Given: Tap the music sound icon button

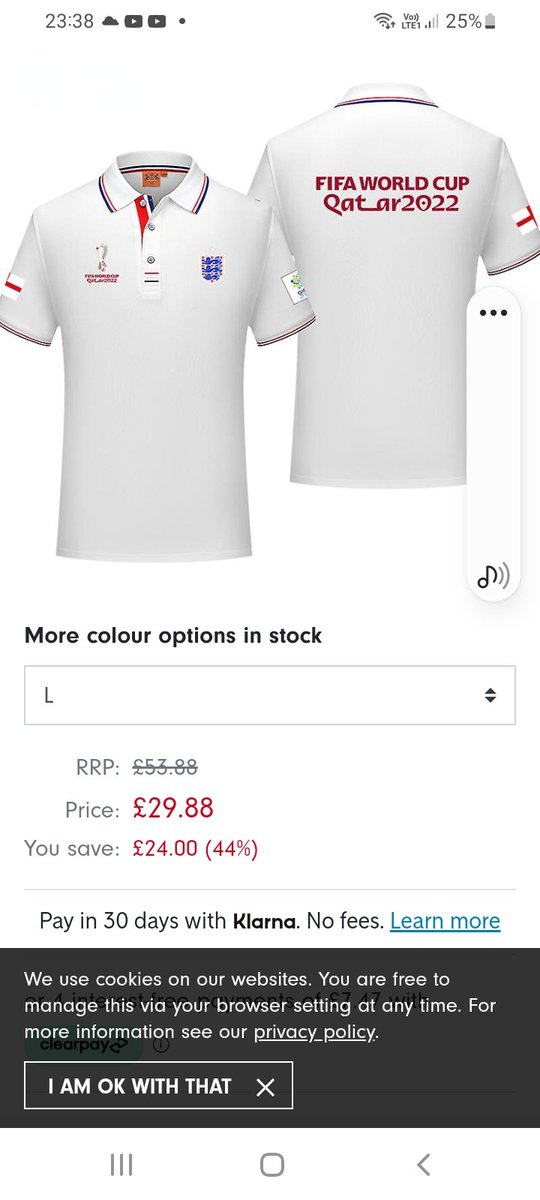Looking at the screenshot, I should tap(493, 576).
